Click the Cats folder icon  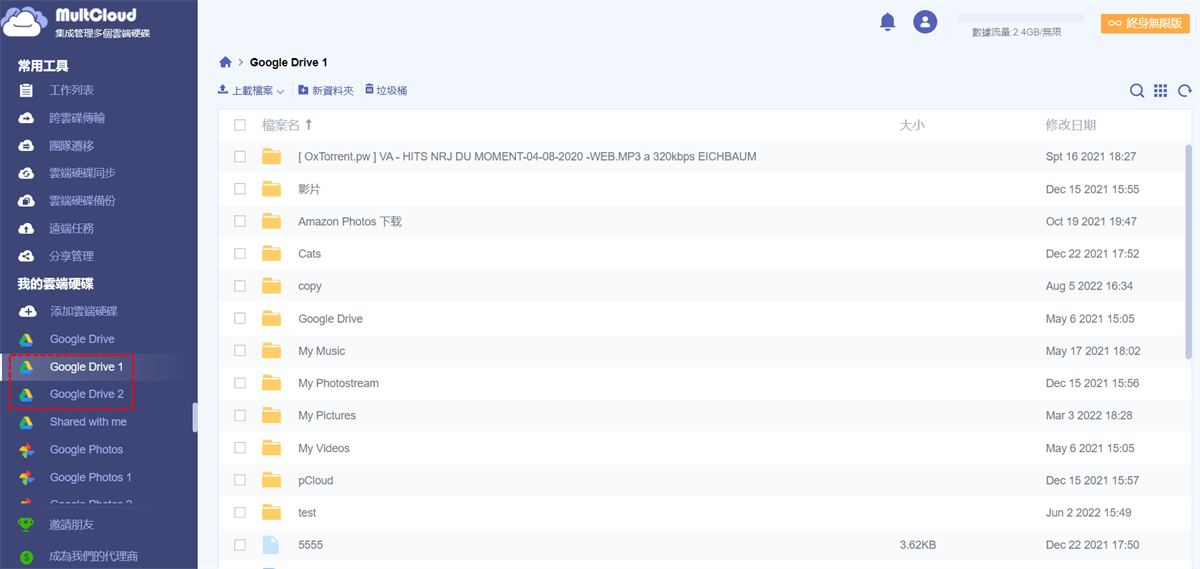click(x=271, y=253)
